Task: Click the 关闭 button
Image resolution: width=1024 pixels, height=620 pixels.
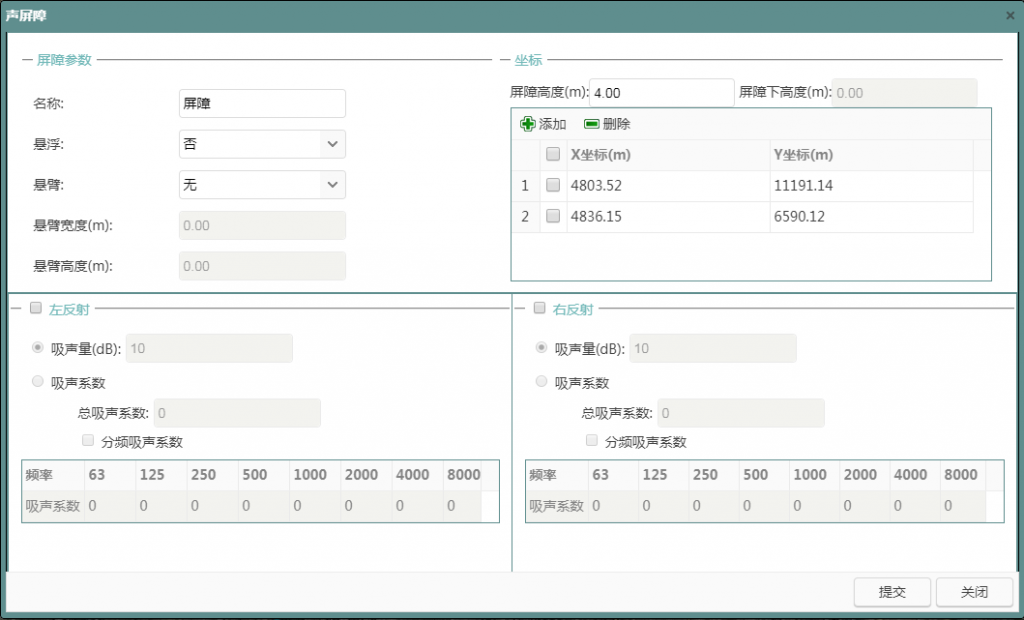Action: tap(974, 592)
